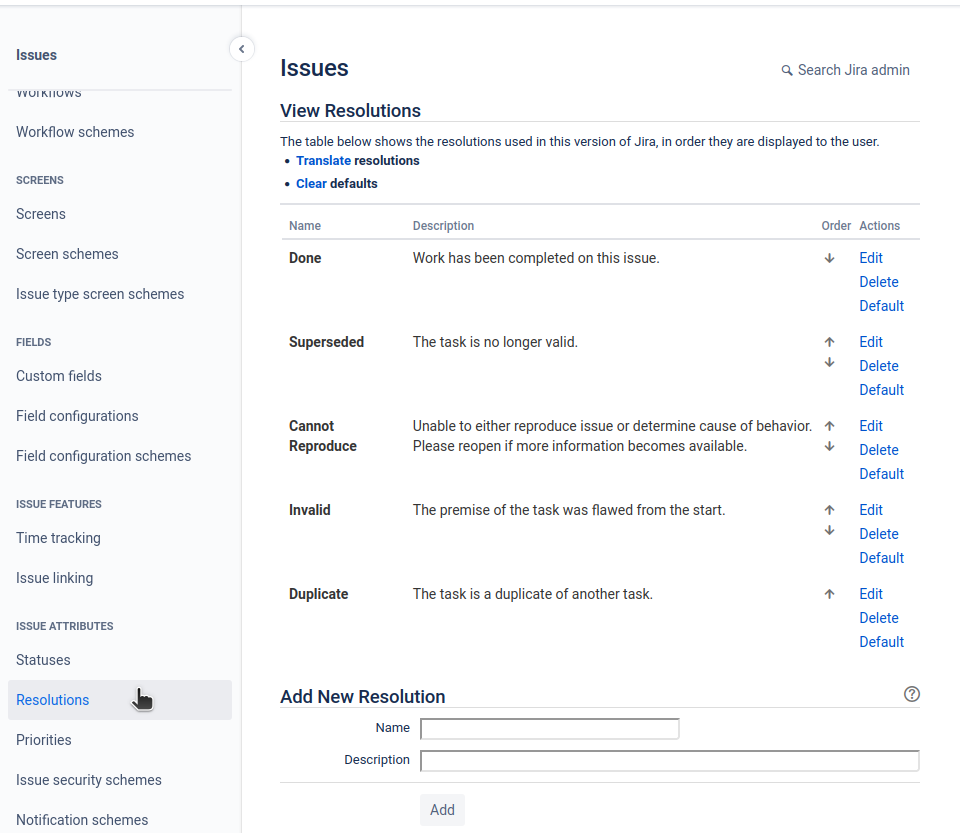Open Priorities page
The width and height of the screenshot is (960, 833).
[x=43, y=740]
